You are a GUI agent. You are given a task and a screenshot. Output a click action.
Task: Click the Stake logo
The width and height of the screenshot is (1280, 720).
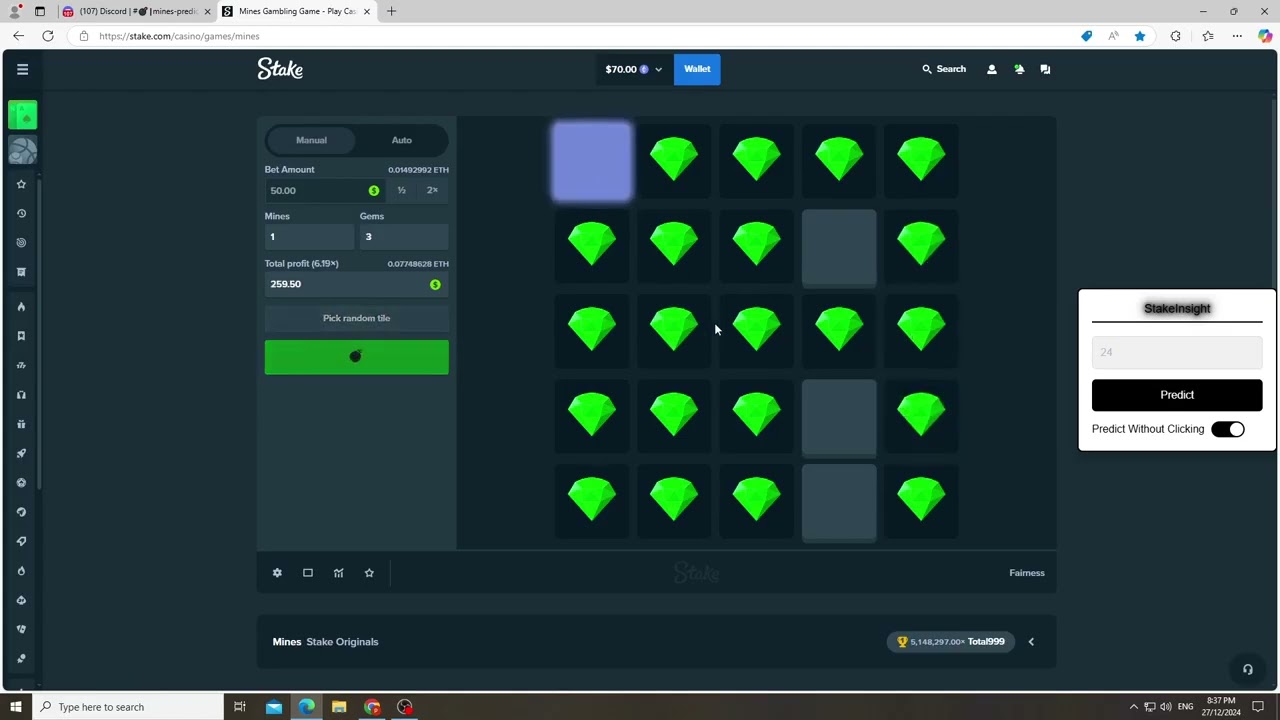[x=280, y=69]
